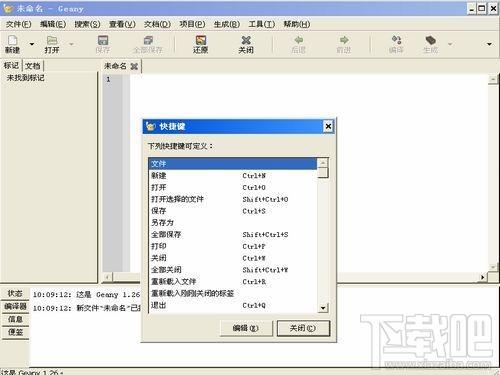Select the 保存 Ctrl+S shortcut row
Image resolution: width=500 pixels, height=375 pixels.
[x=233, y=211]
